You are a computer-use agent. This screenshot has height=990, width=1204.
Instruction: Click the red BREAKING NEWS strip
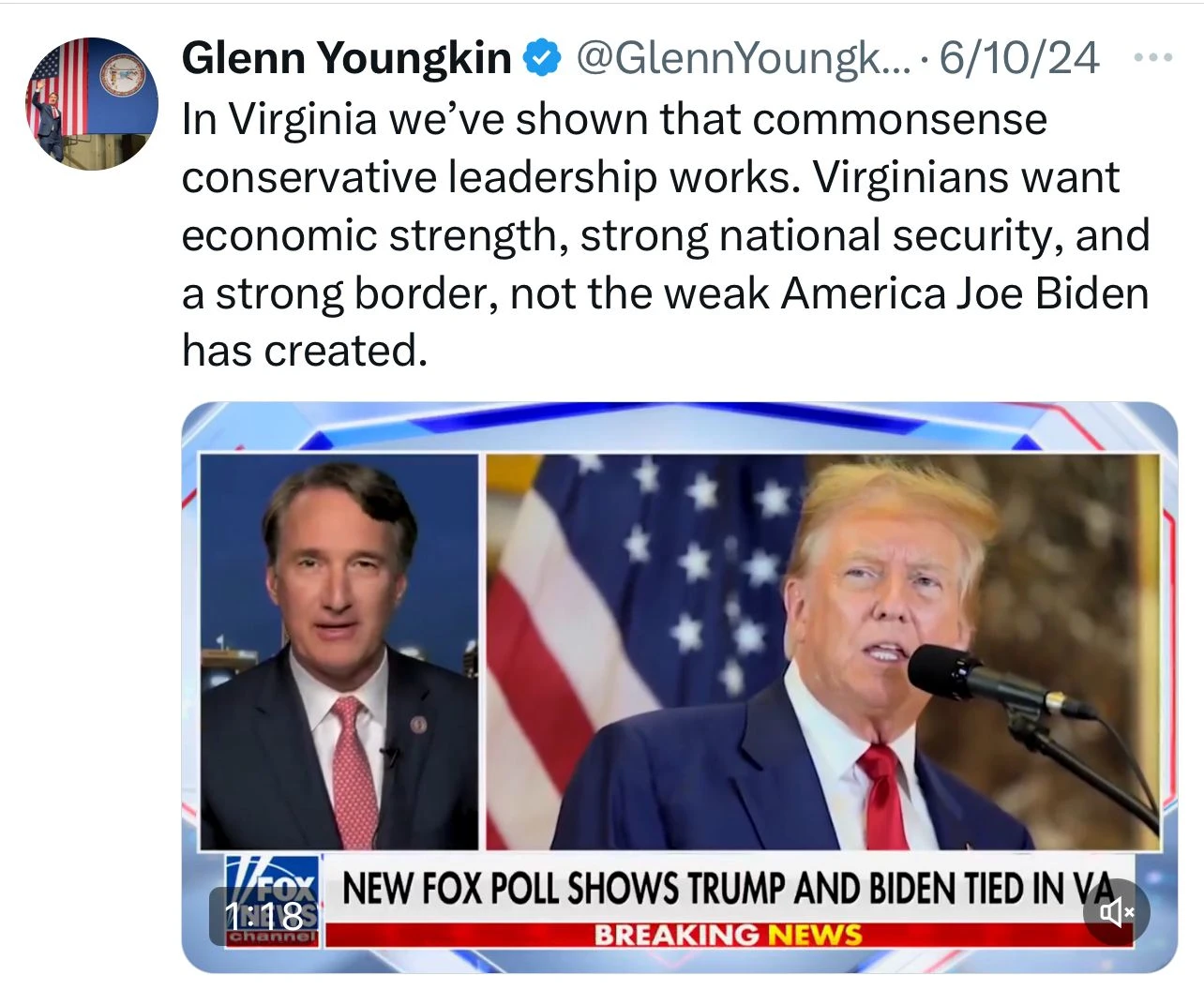click(727, 935)
